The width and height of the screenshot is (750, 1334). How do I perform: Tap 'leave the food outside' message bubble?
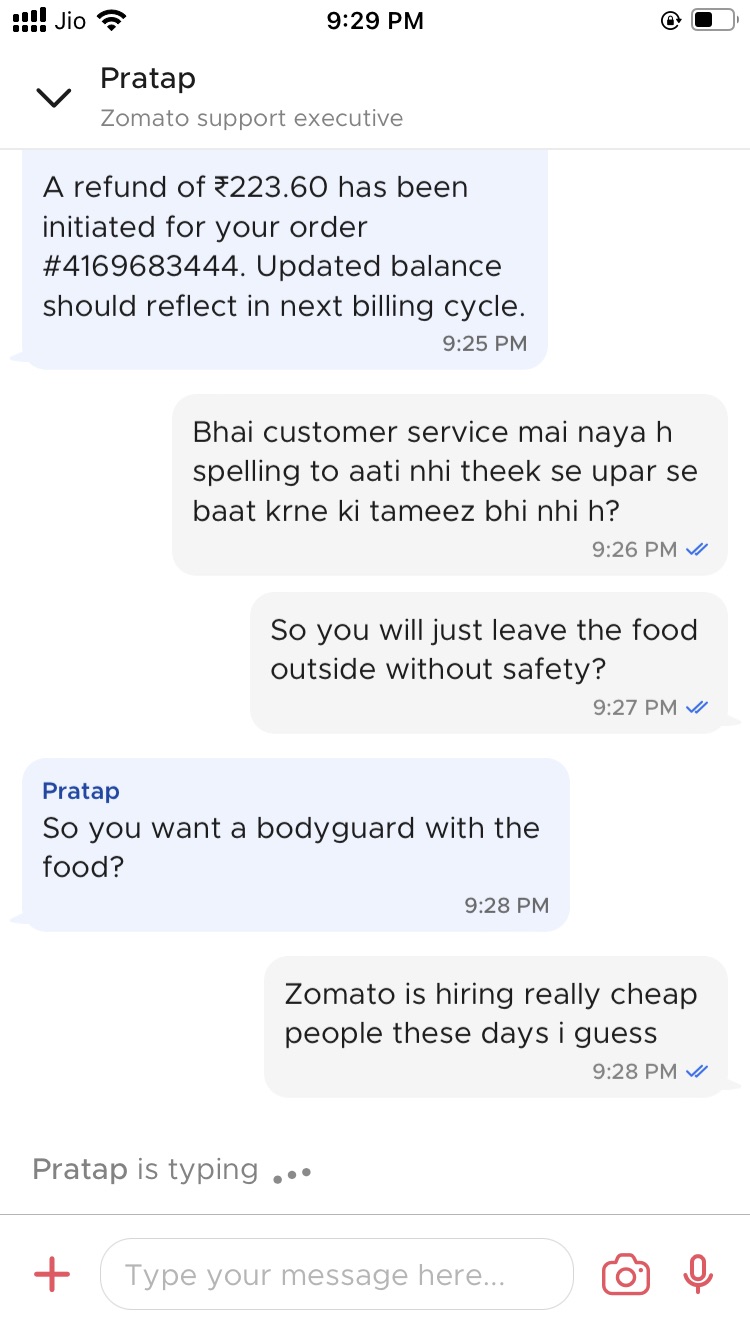pyautogui.click(x=484, y=650)
